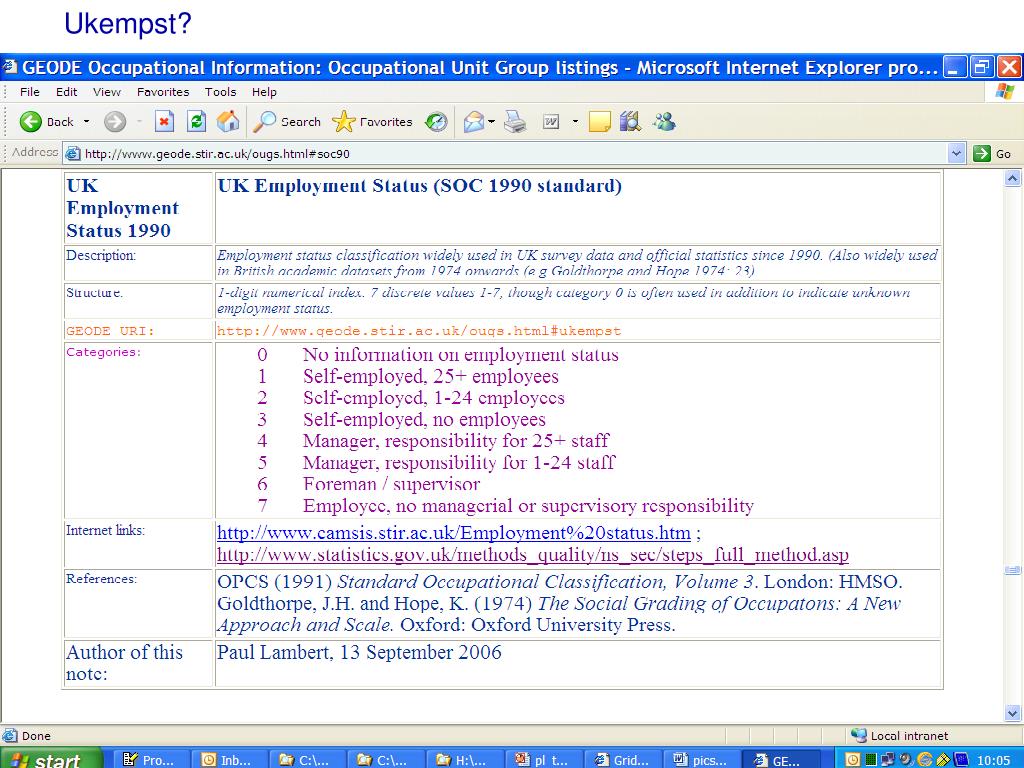Follow the camsis.stir.ac.uk Employment status link
The height and width of the screenshot is (768, 1024).
tap(453, 533)
